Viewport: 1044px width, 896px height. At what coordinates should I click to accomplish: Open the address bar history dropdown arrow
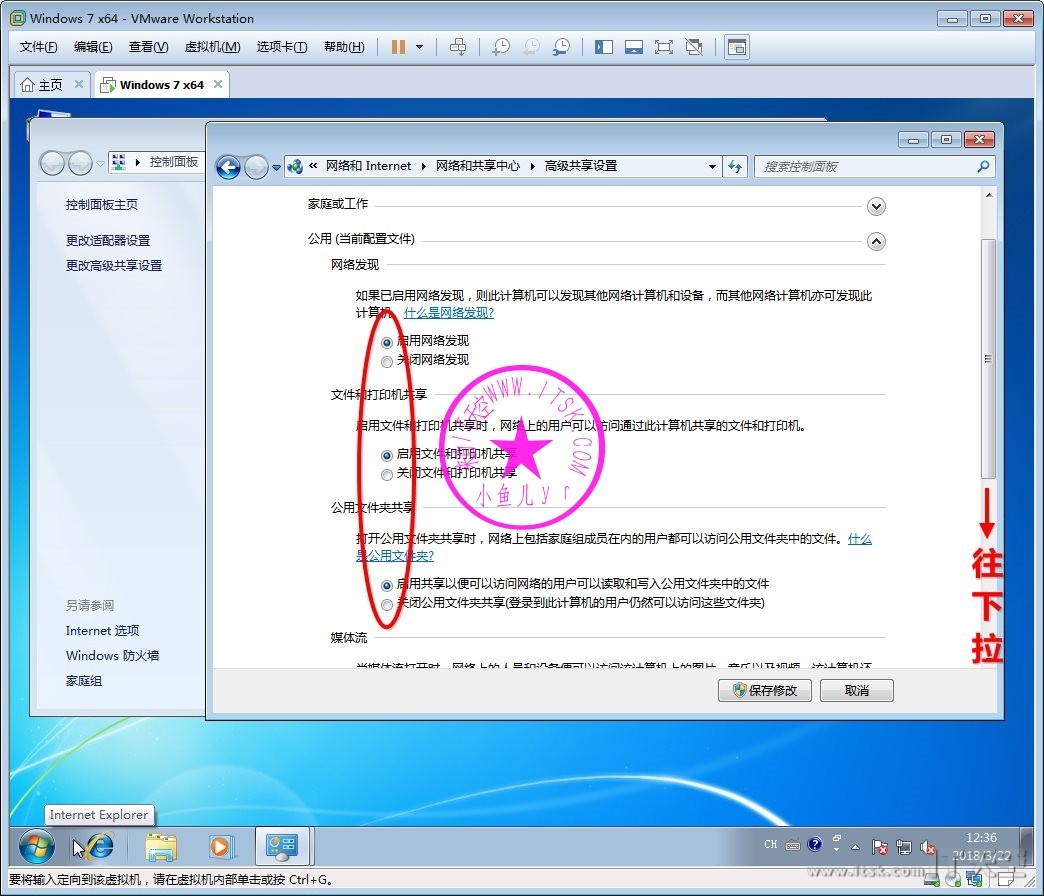click(712, 167)
